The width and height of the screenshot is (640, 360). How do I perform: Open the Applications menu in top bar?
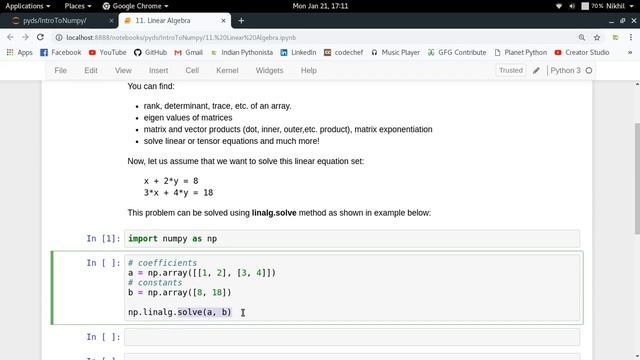[28, 6]
